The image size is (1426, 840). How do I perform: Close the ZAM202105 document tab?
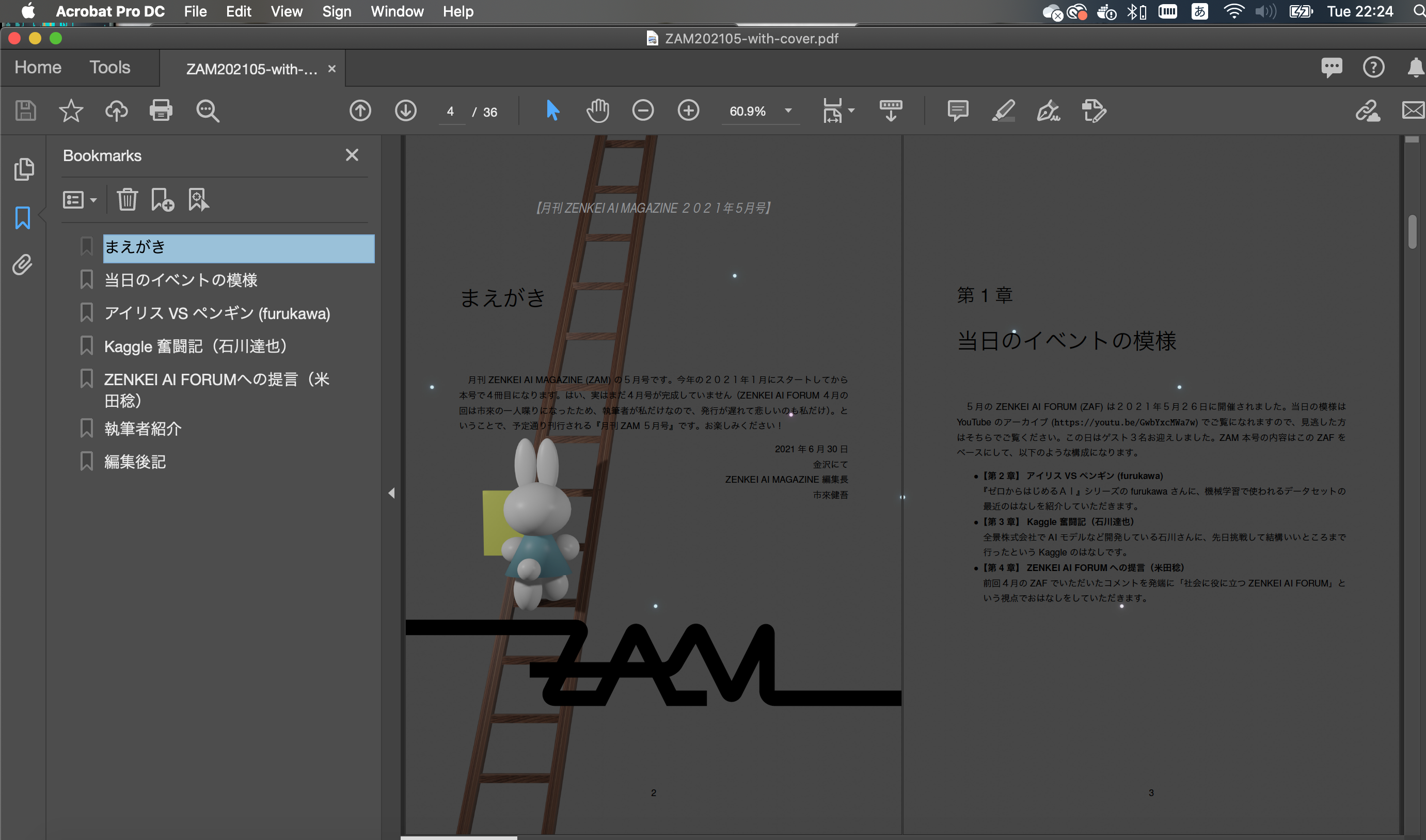click(x=331, y=69)
